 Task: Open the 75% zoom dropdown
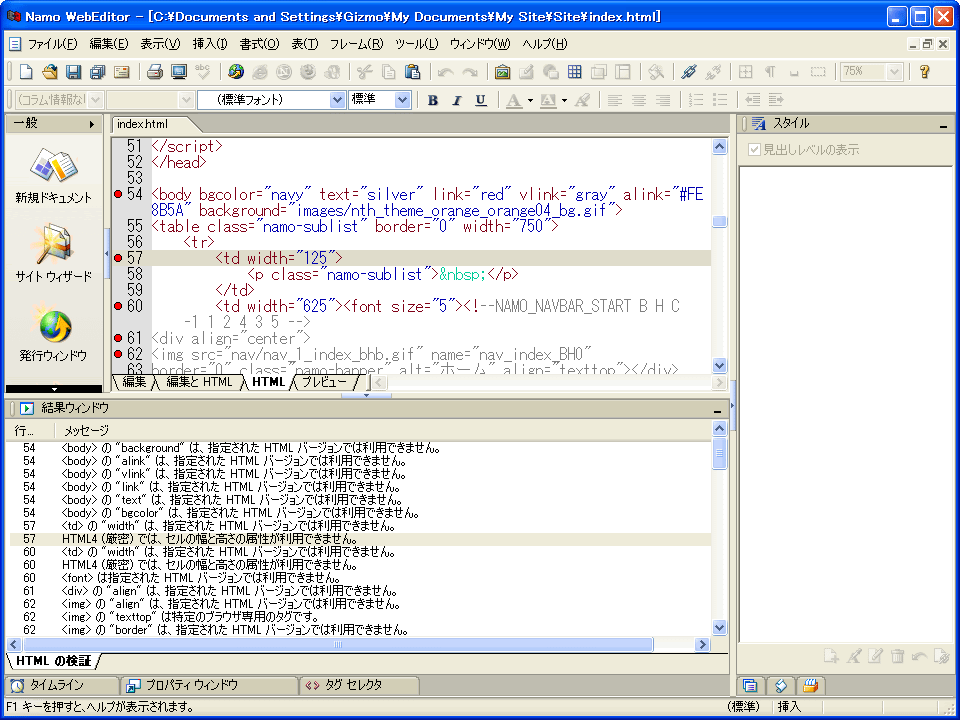[x=894, y=72]
